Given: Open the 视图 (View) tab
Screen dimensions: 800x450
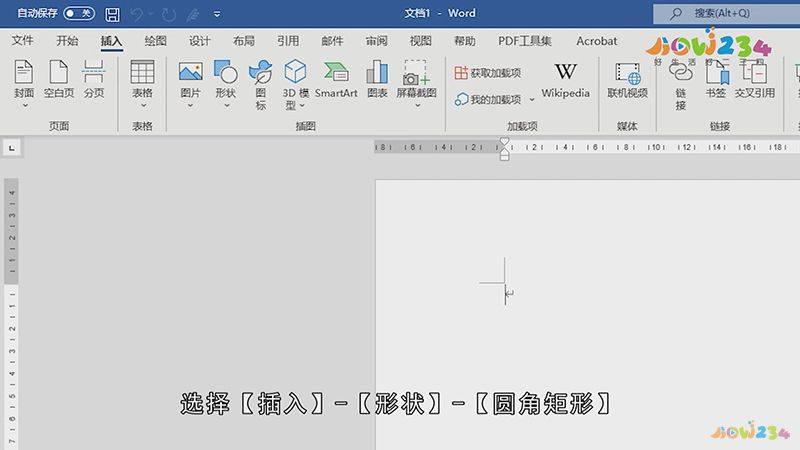Looking at the screenshot, I should [x=420, y=41].
